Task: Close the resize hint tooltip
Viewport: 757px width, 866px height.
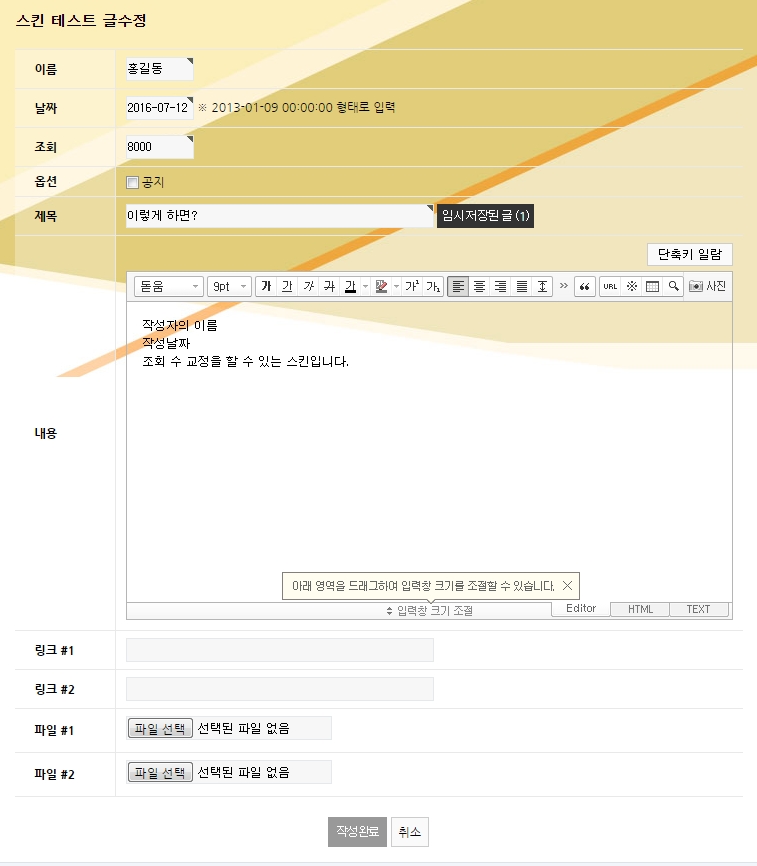Action: click(x=568, y=585)
